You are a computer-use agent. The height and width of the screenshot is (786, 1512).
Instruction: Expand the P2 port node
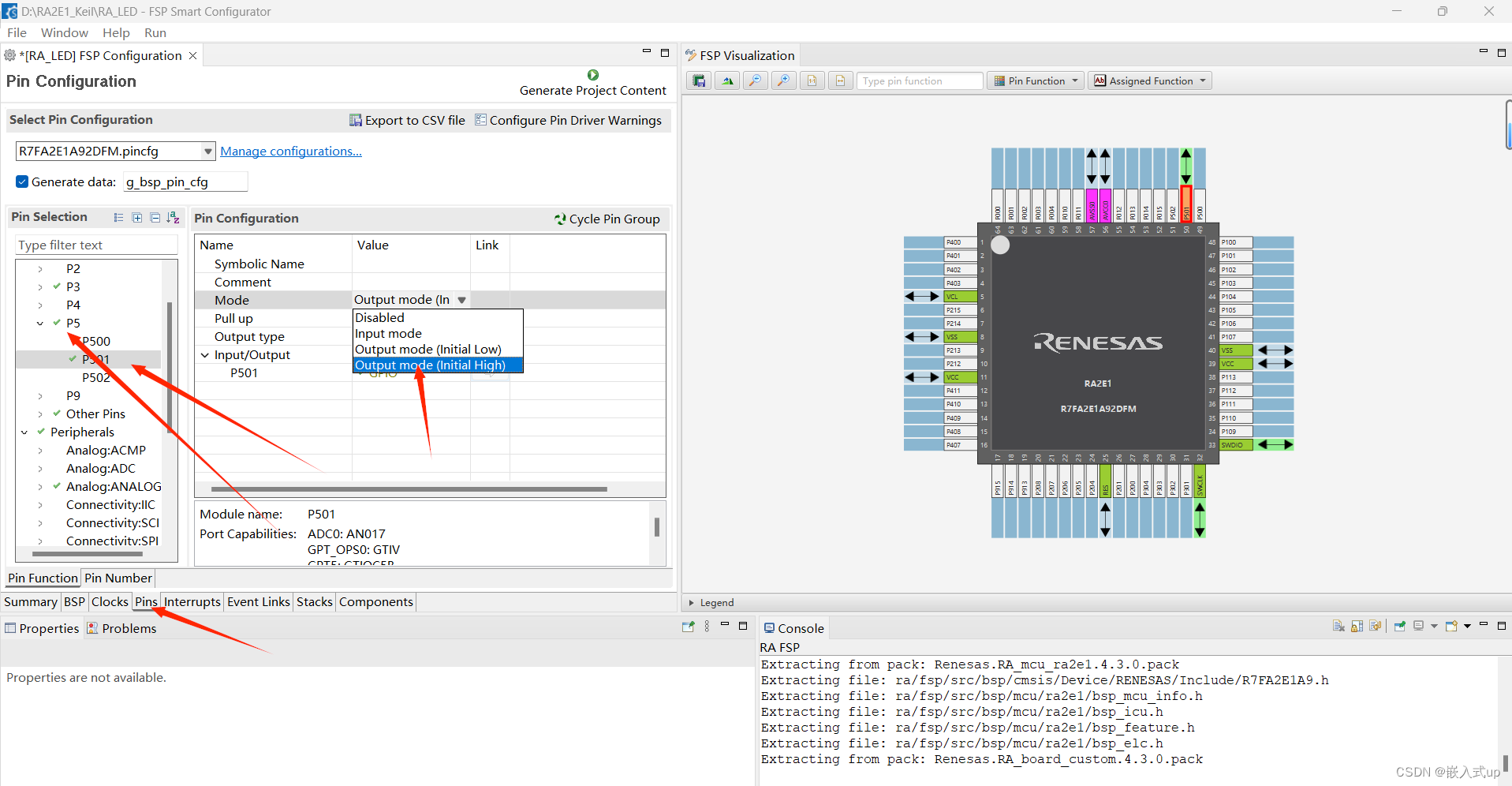coord(40,269)
